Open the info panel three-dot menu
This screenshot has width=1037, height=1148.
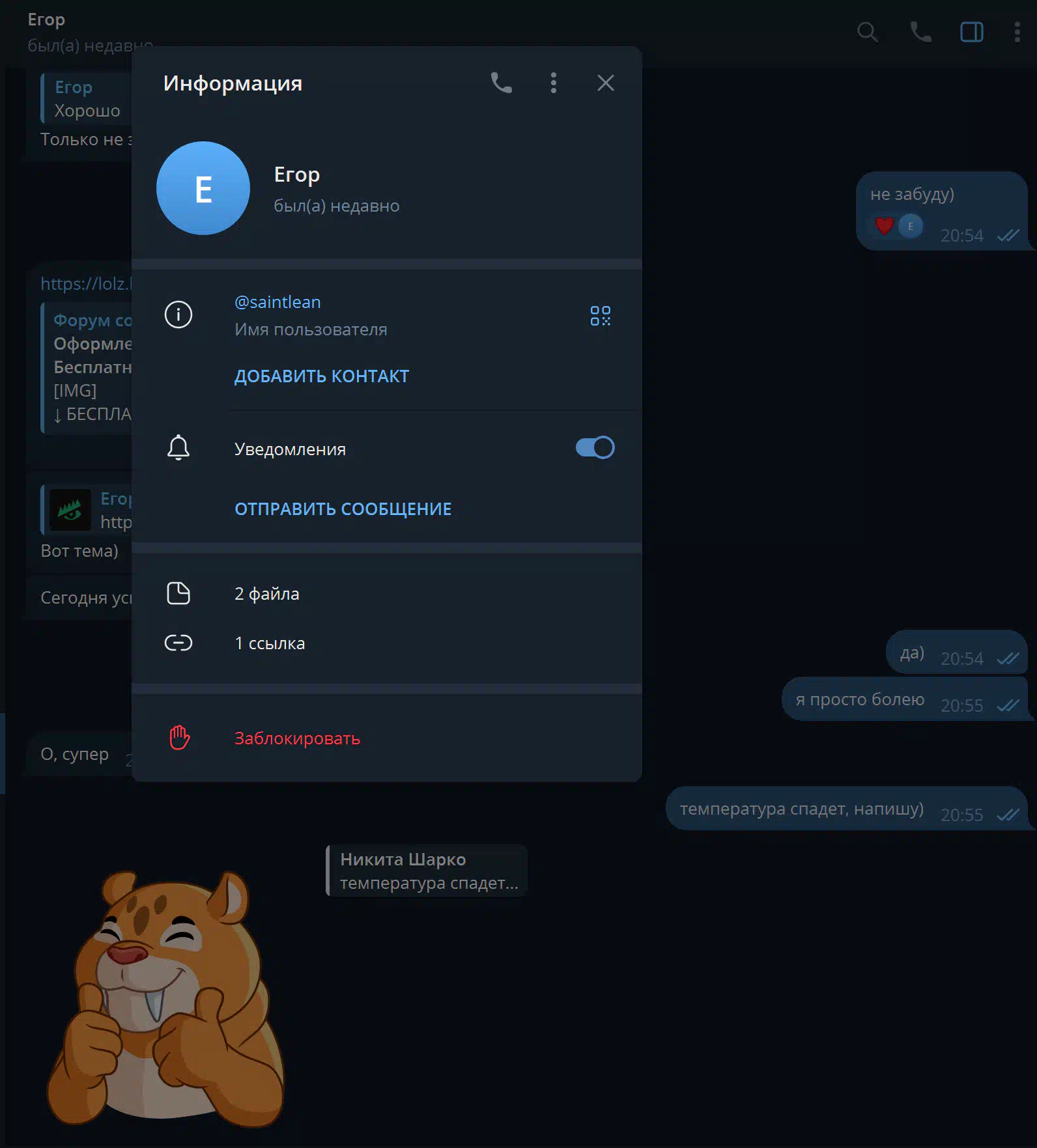point(553,83)
